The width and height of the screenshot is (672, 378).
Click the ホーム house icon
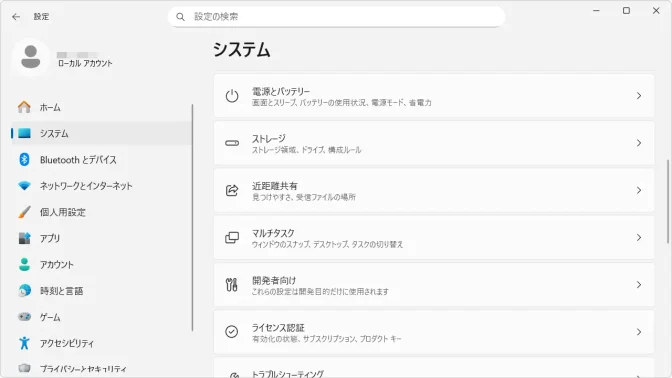24,107
